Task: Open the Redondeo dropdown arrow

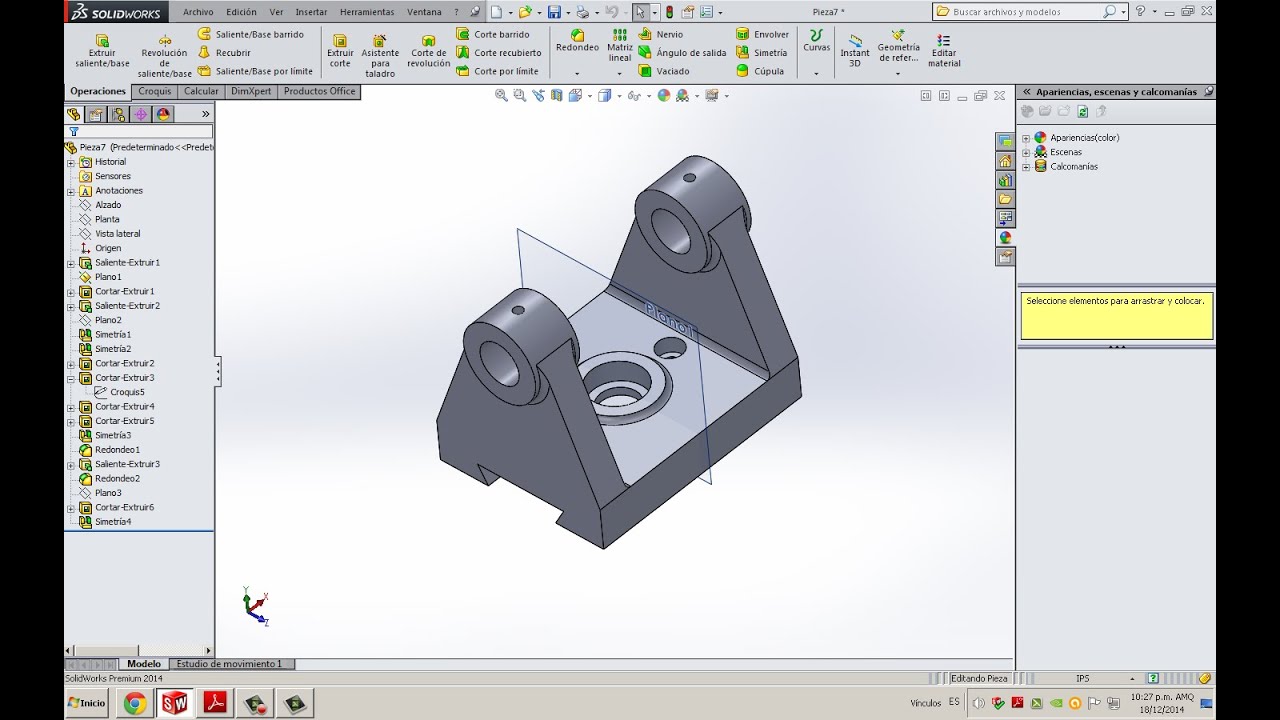Action: point(577,73)
